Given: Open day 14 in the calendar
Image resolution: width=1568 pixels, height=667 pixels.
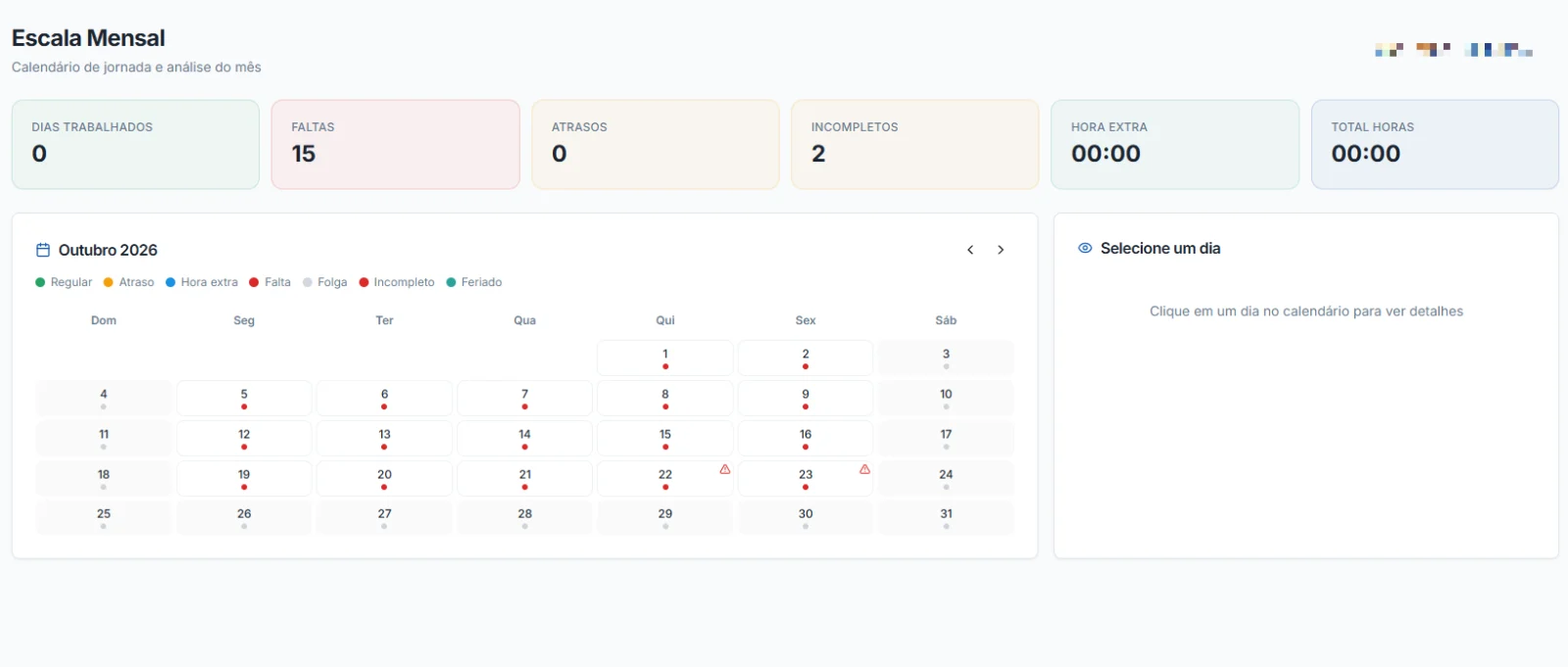Looking at the screenshot, I should pyautogui.click(x=525, y=438).
